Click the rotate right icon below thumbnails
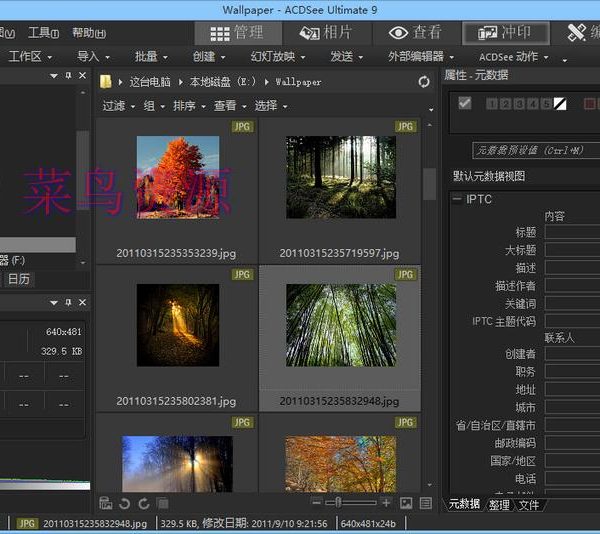The width and height of the screenshot is (600, 534). (x=144, y=503)
